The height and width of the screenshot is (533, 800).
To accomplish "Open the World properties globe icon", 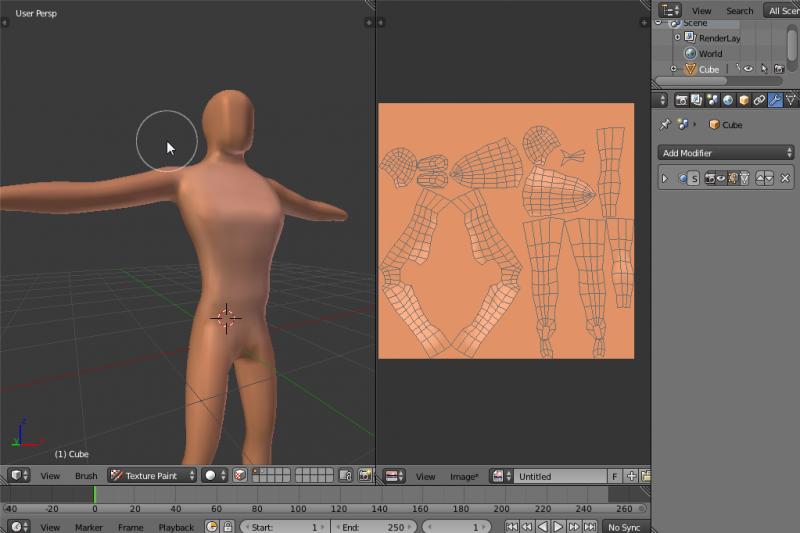I will pyautogui.click(x=727, y=100).
